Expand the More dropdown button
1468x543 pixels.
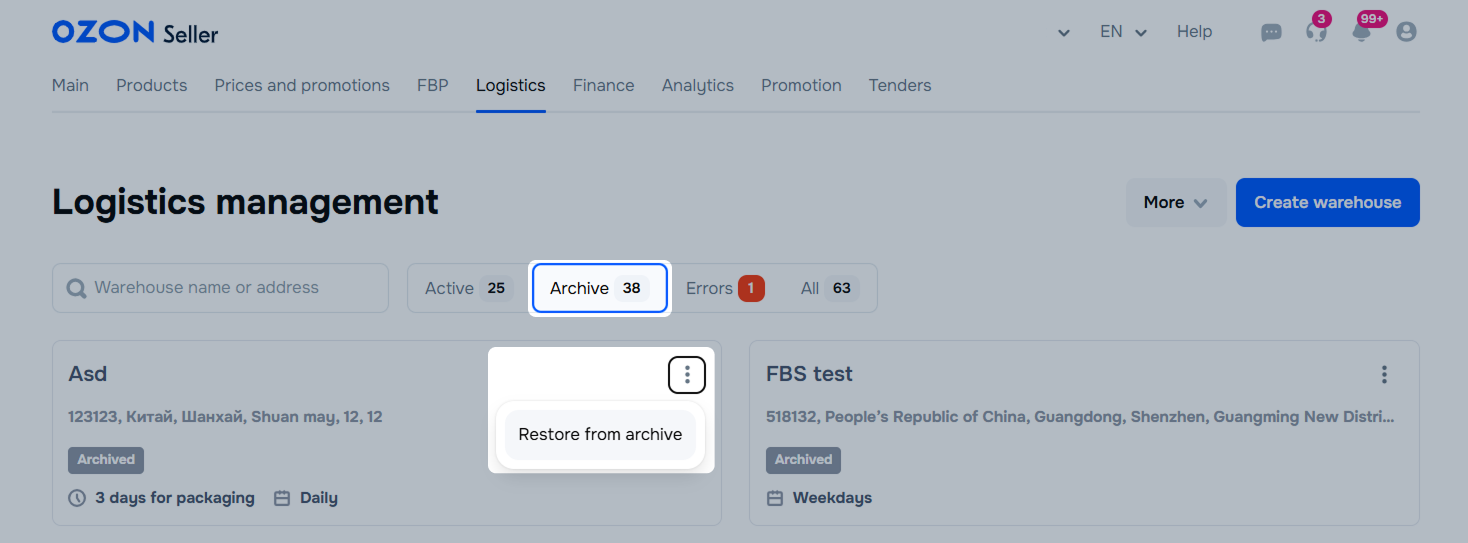tap(1176, 202)
